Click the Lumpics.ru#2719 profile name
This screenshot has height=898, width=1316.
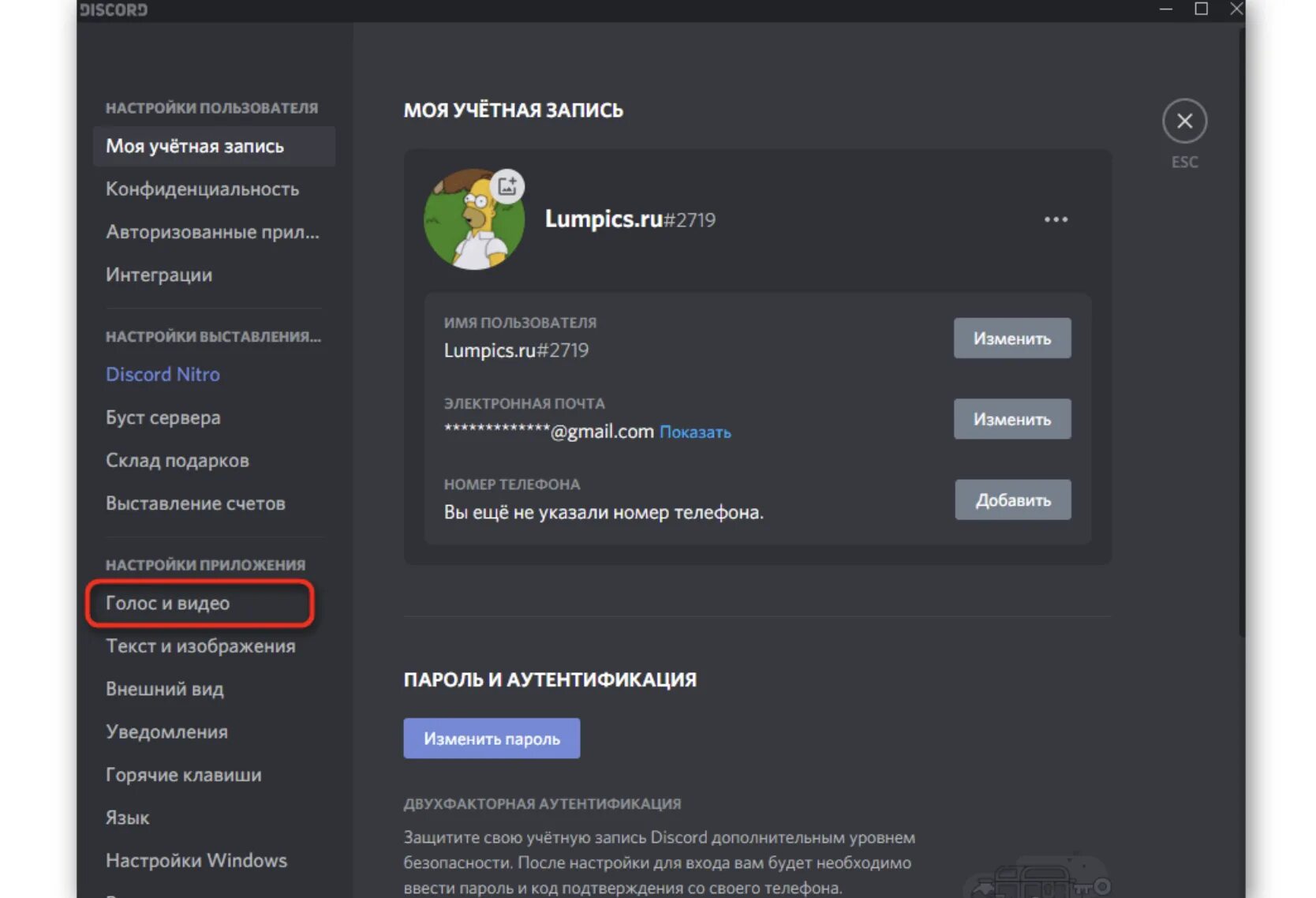pos(630,219)
